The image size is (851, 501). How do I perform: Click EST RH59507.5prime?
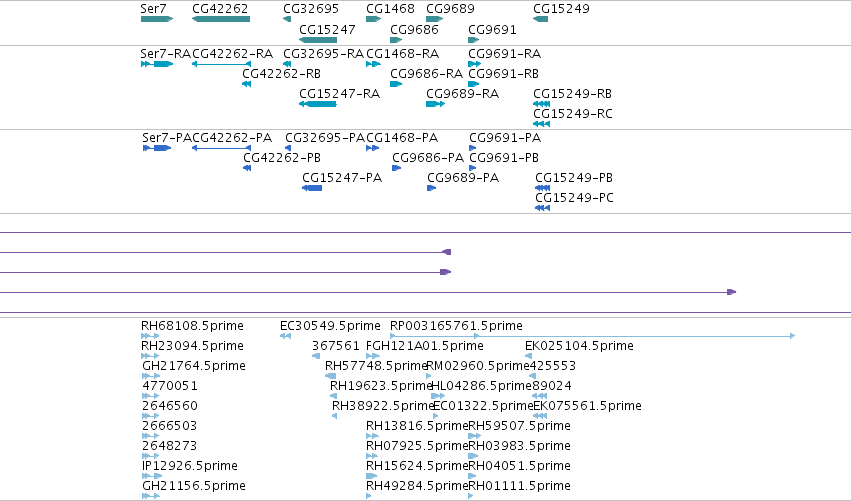click(x=475, y=436)
